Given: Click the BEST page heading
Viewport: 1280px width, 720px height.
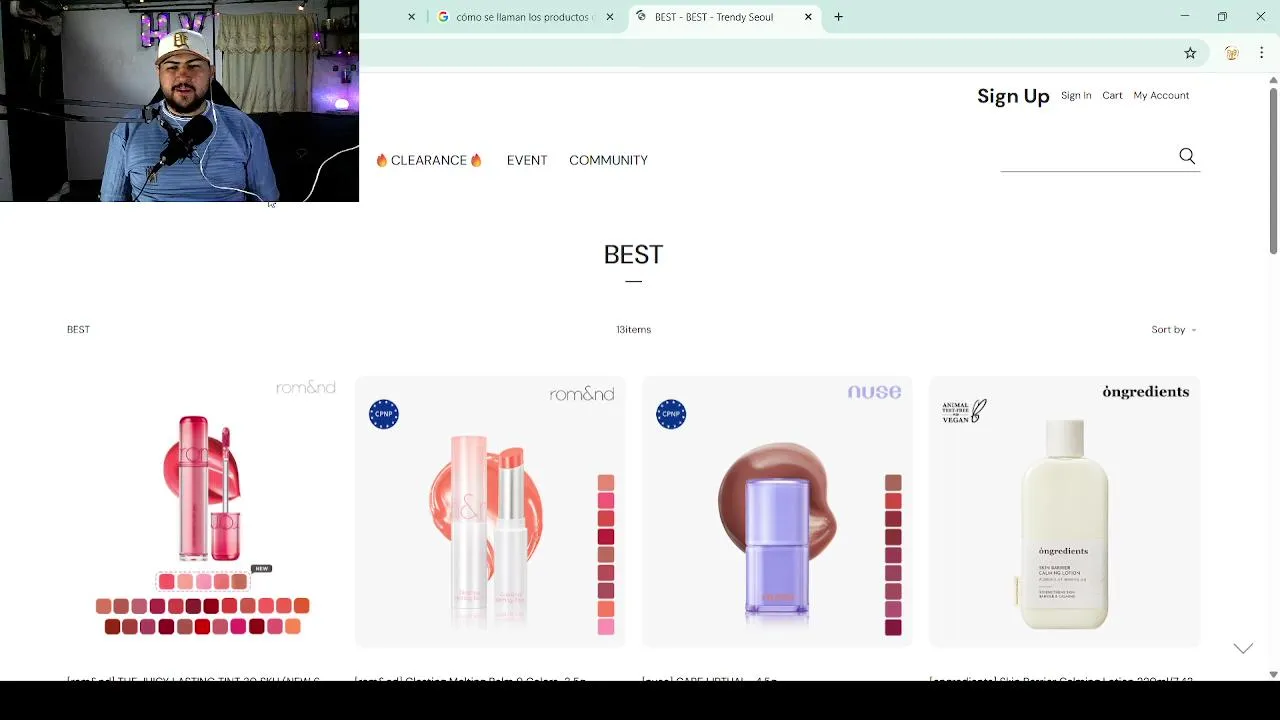Looking at the screenshot, I should [633, 255].
